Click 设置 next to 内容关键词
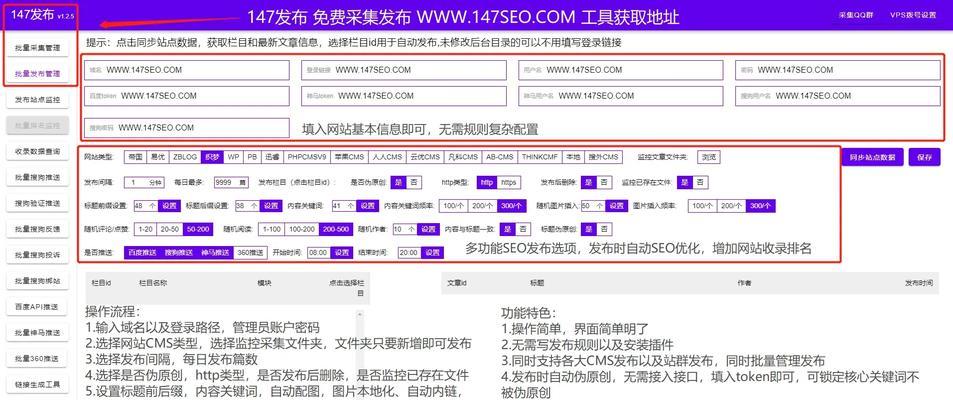The height and width of the screenshot is (400, 953). (x=367, y=206)
